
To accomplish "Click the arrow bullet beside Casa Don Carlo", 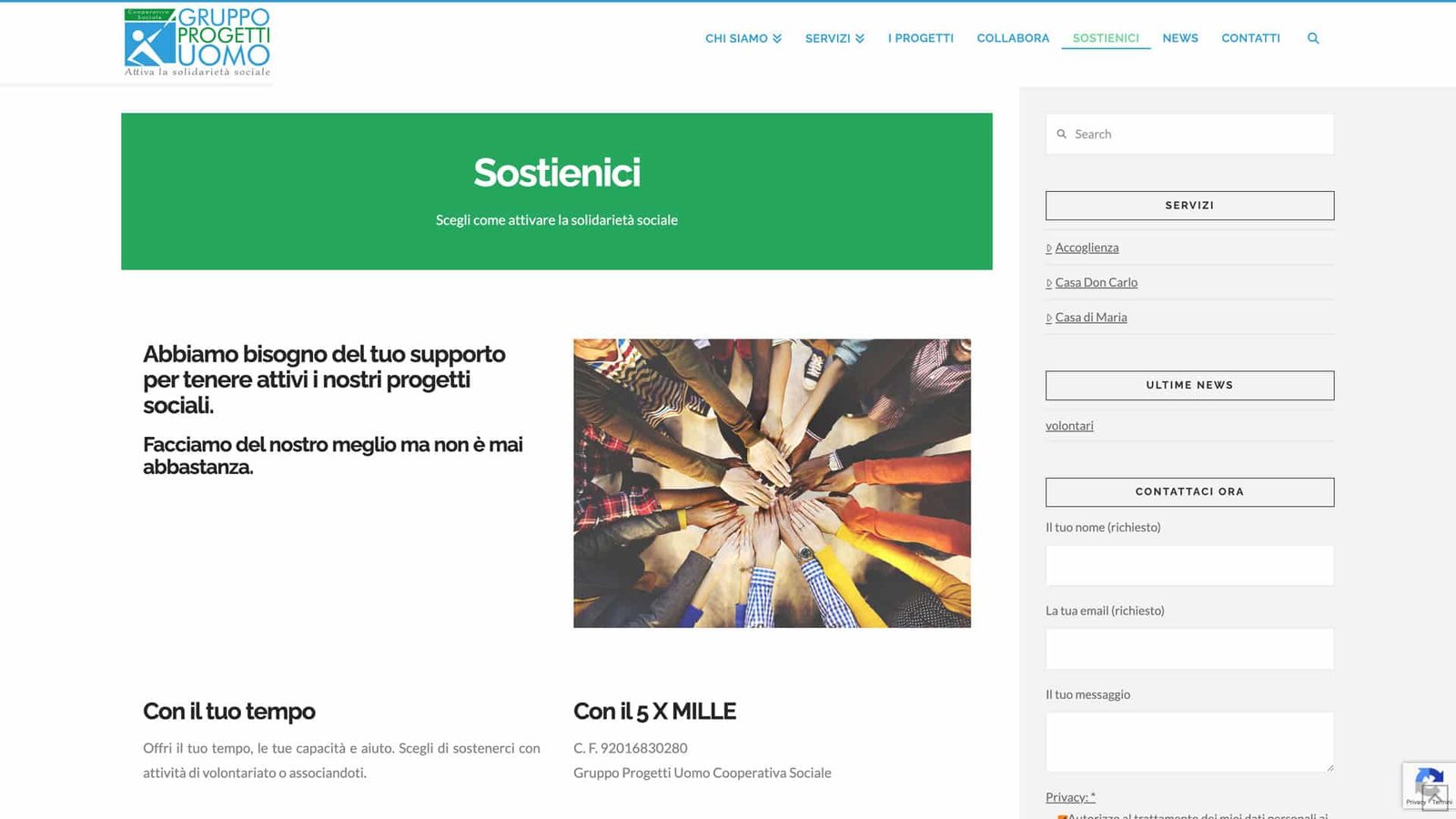I will (1049, 283).
